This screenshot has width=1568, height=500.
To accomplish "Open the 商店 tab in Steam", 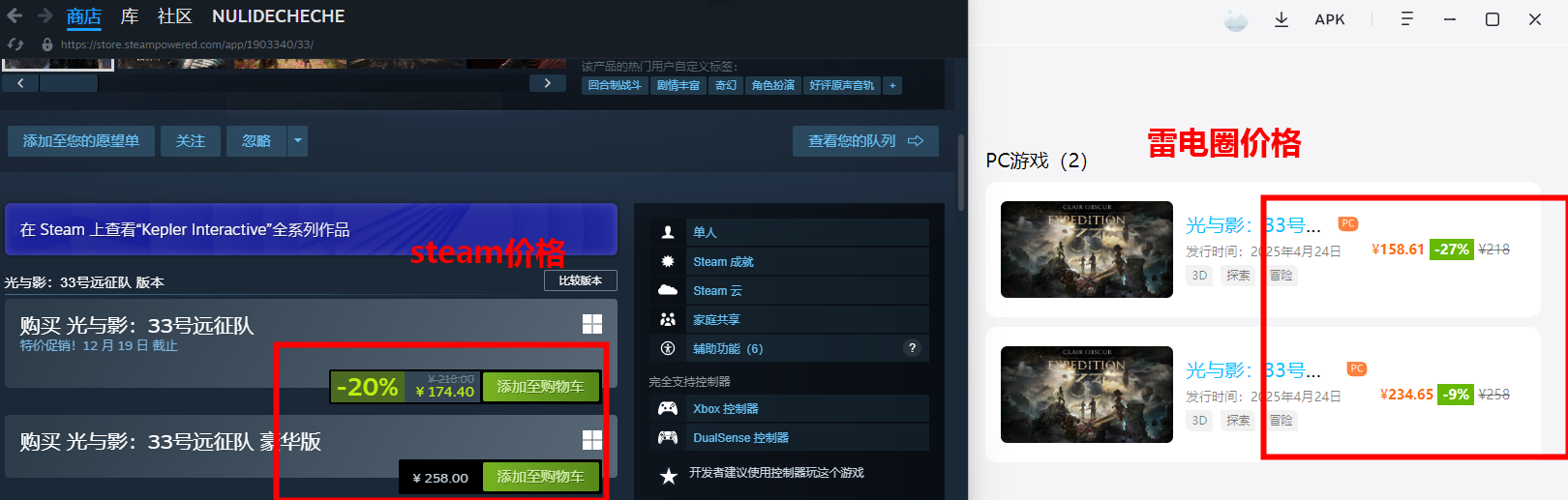I will [84, 16].
